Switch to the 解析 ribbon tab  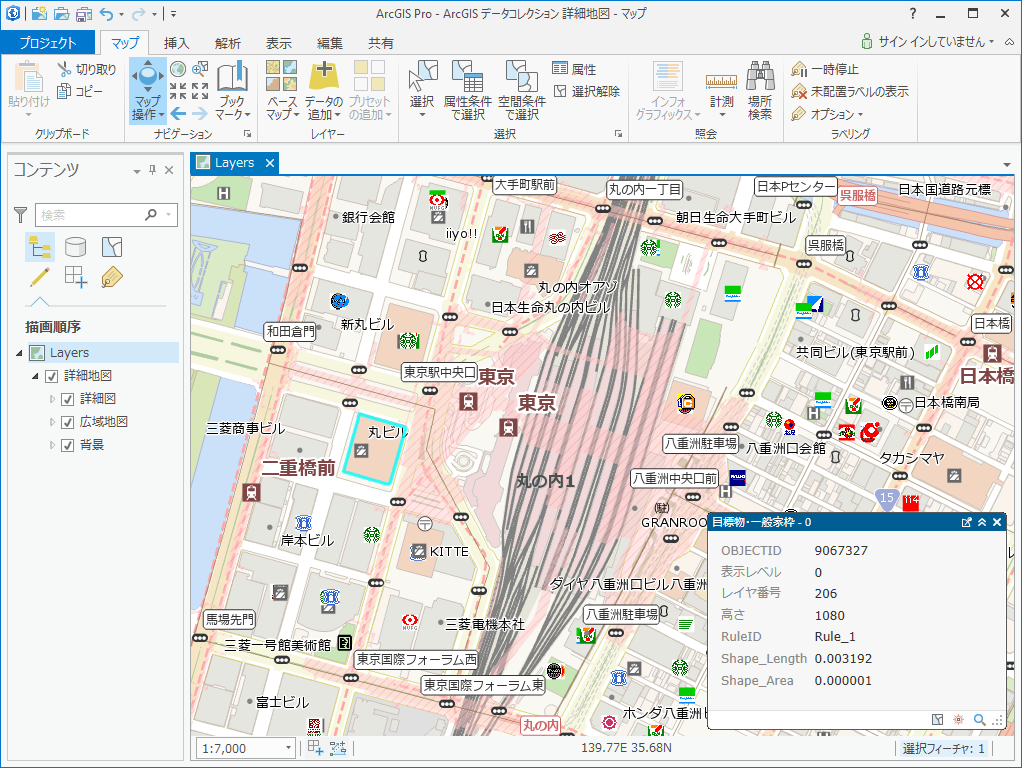227,43
